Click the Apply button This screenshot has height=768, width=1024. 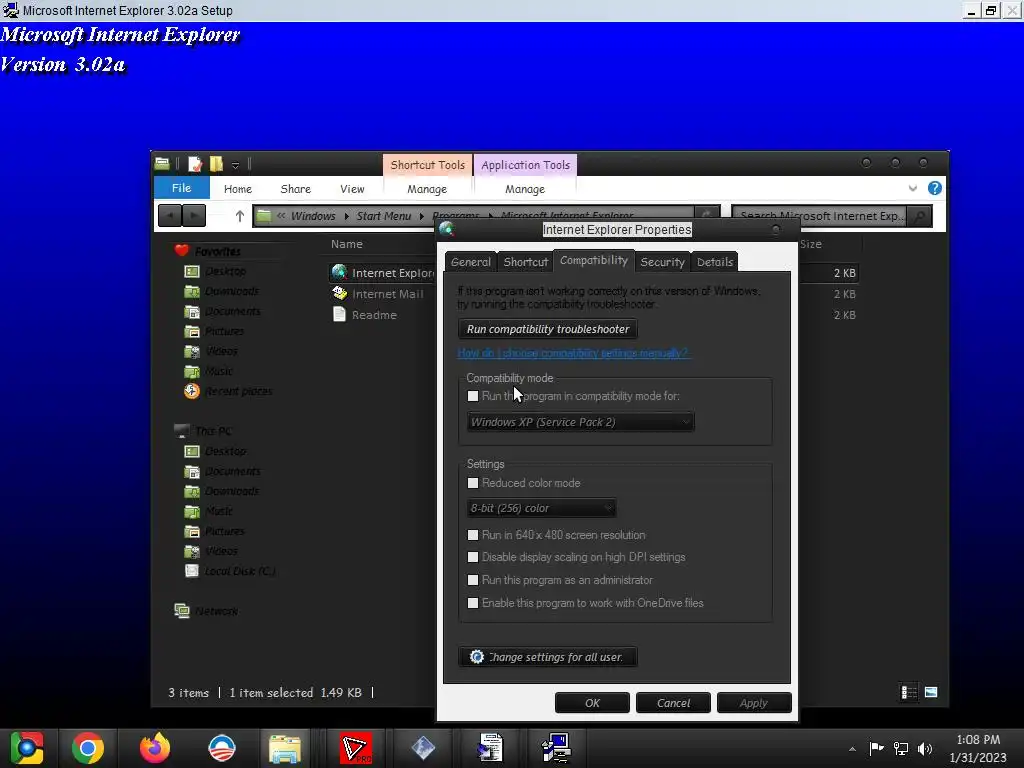754,703
